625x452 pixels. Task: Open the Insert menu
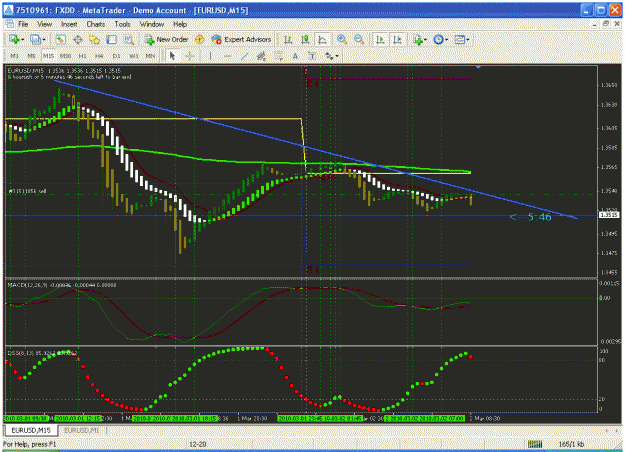[x=69, y=24]
